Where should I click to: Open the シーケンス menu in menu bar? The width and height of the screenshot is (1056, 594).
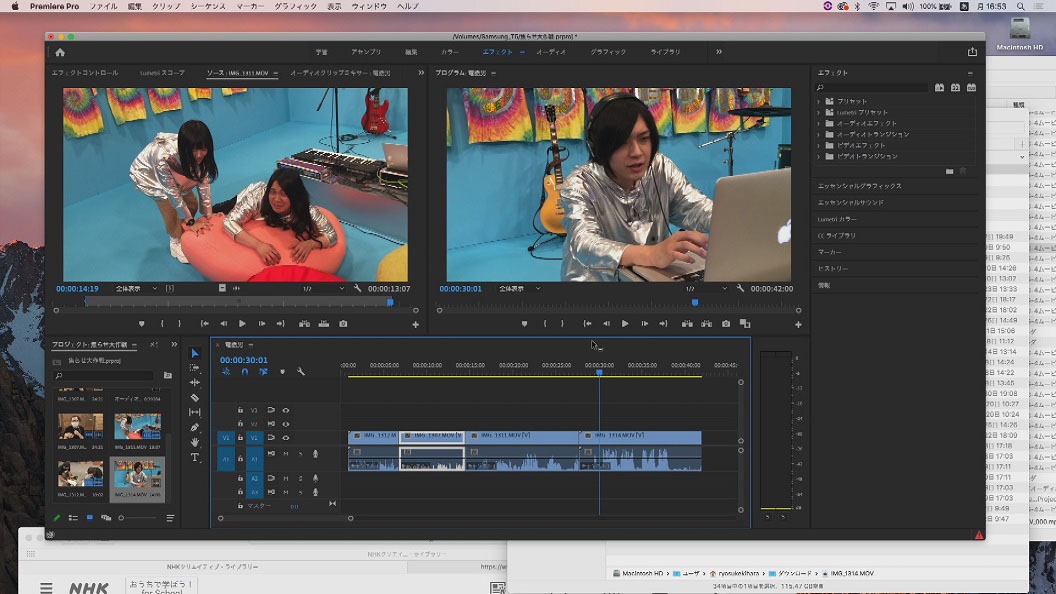(x=208, y=6)
